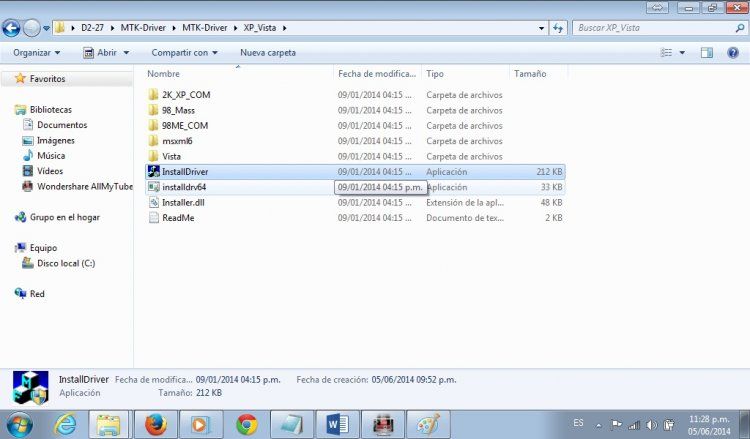Open the Organizar menu
Screen dimensions: 750x439
click(x=37, y=53)
